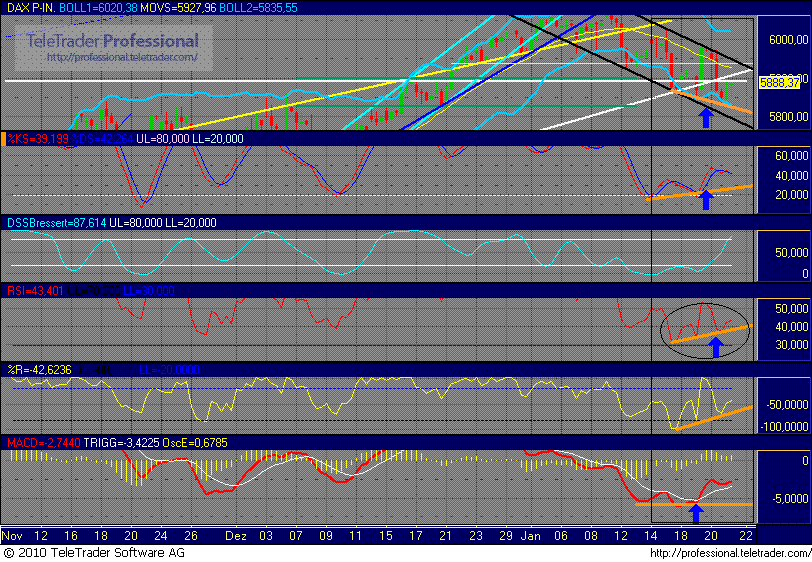Click date 07 on the time axis
The width and height of the screenshot is (812, 562).
pyautogui.click(x=296, y=536)
